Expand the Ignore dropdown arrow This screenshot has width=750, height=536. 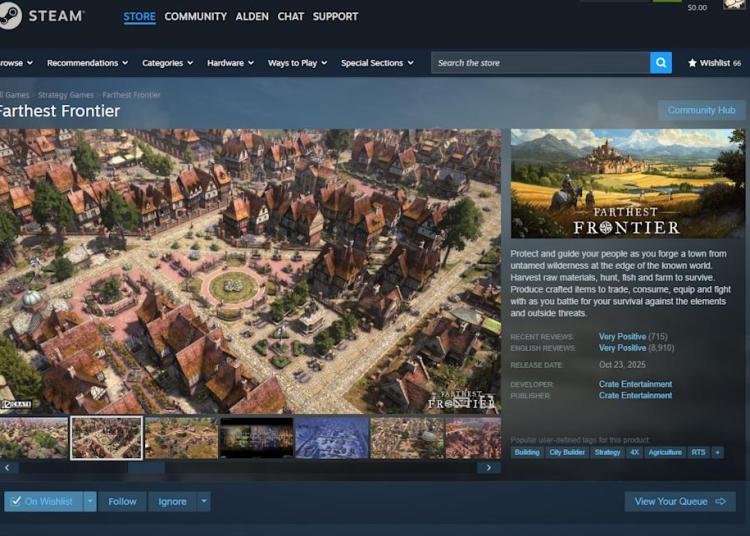204,501
